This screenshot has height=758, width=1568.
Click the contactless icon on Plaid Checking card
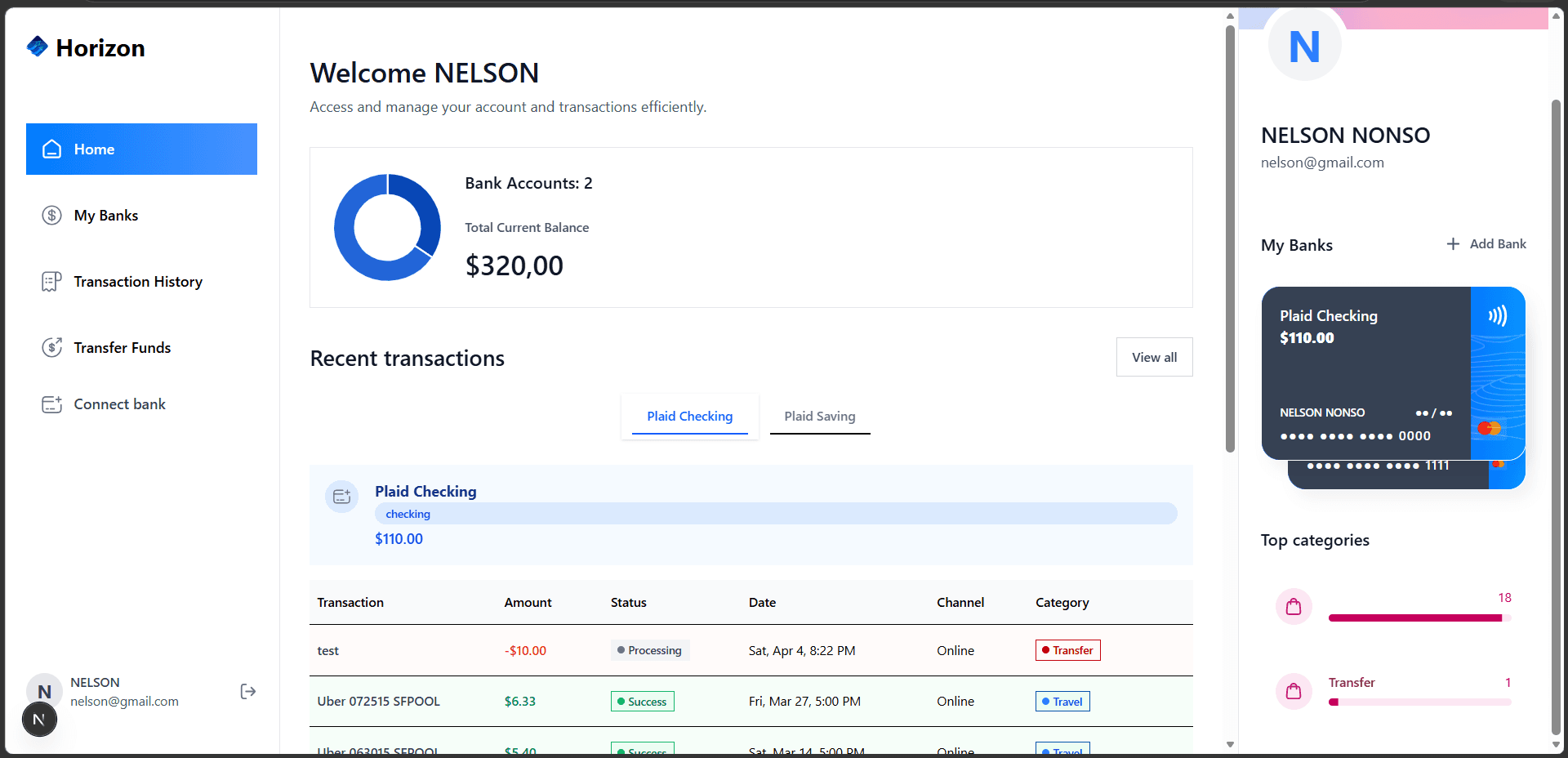(1497, 316)
